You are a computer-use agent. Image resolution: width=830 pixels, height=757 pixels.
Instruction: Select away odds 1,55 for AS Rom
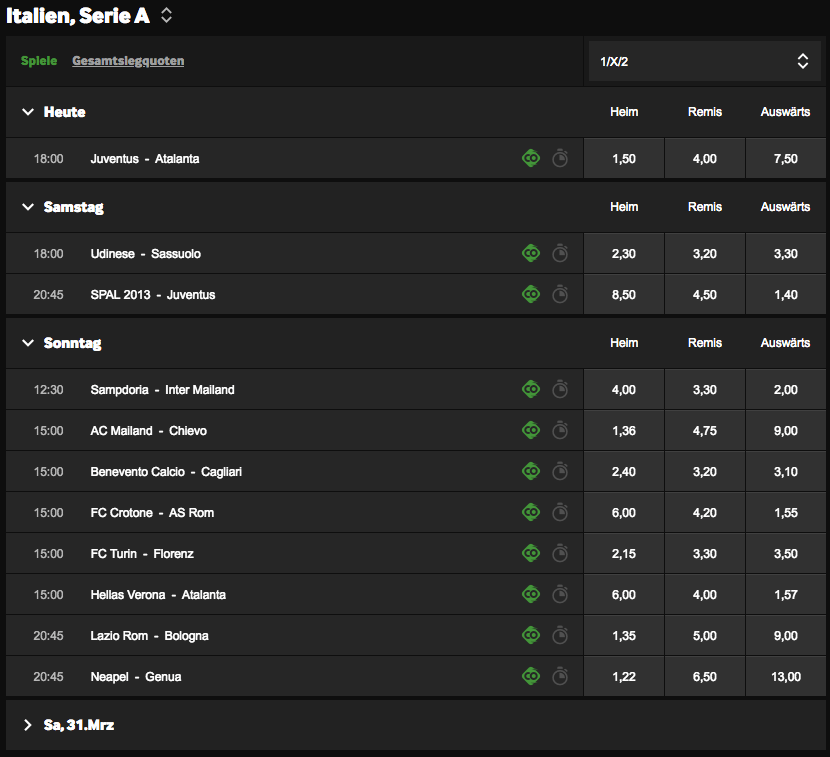point(786,512)
